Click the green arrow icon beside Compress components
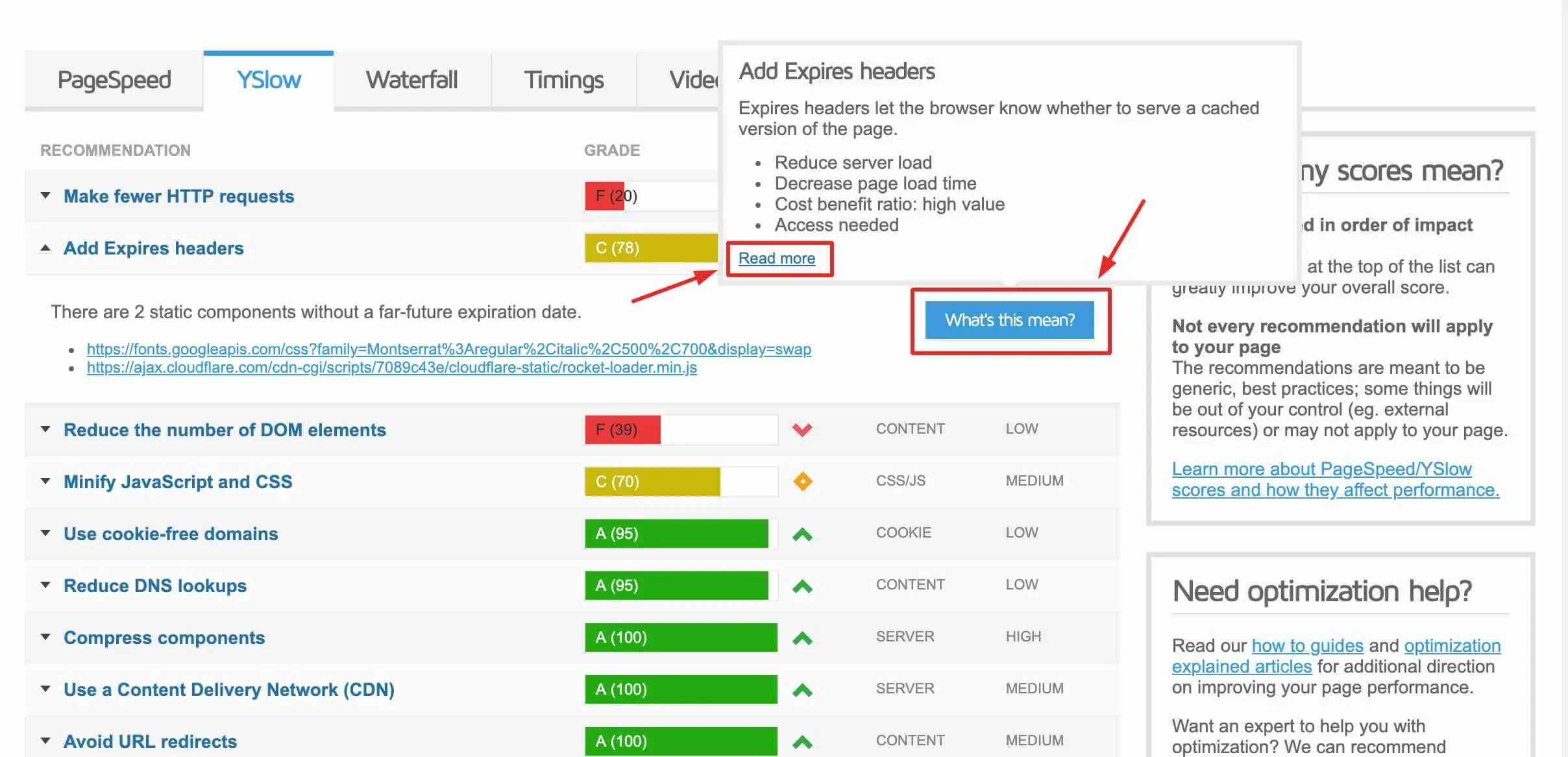 (x=803, y=638)
